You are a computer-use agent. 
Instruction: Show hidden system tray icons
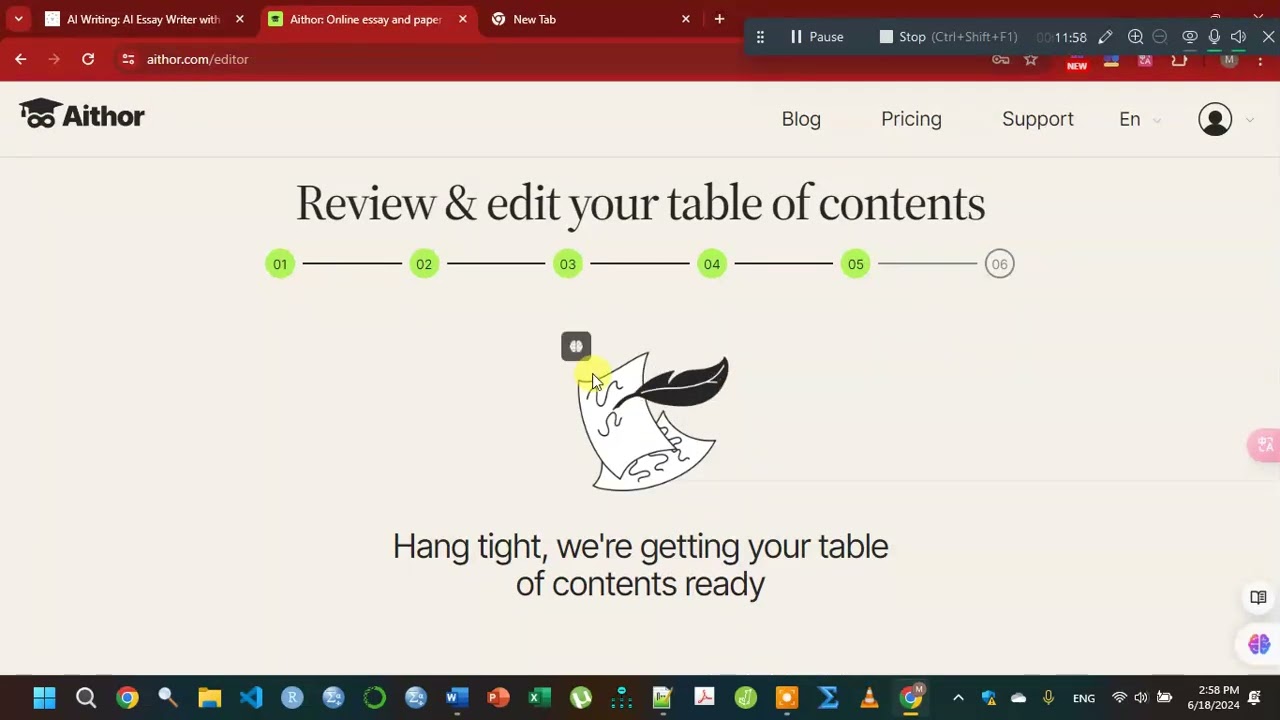958,698
